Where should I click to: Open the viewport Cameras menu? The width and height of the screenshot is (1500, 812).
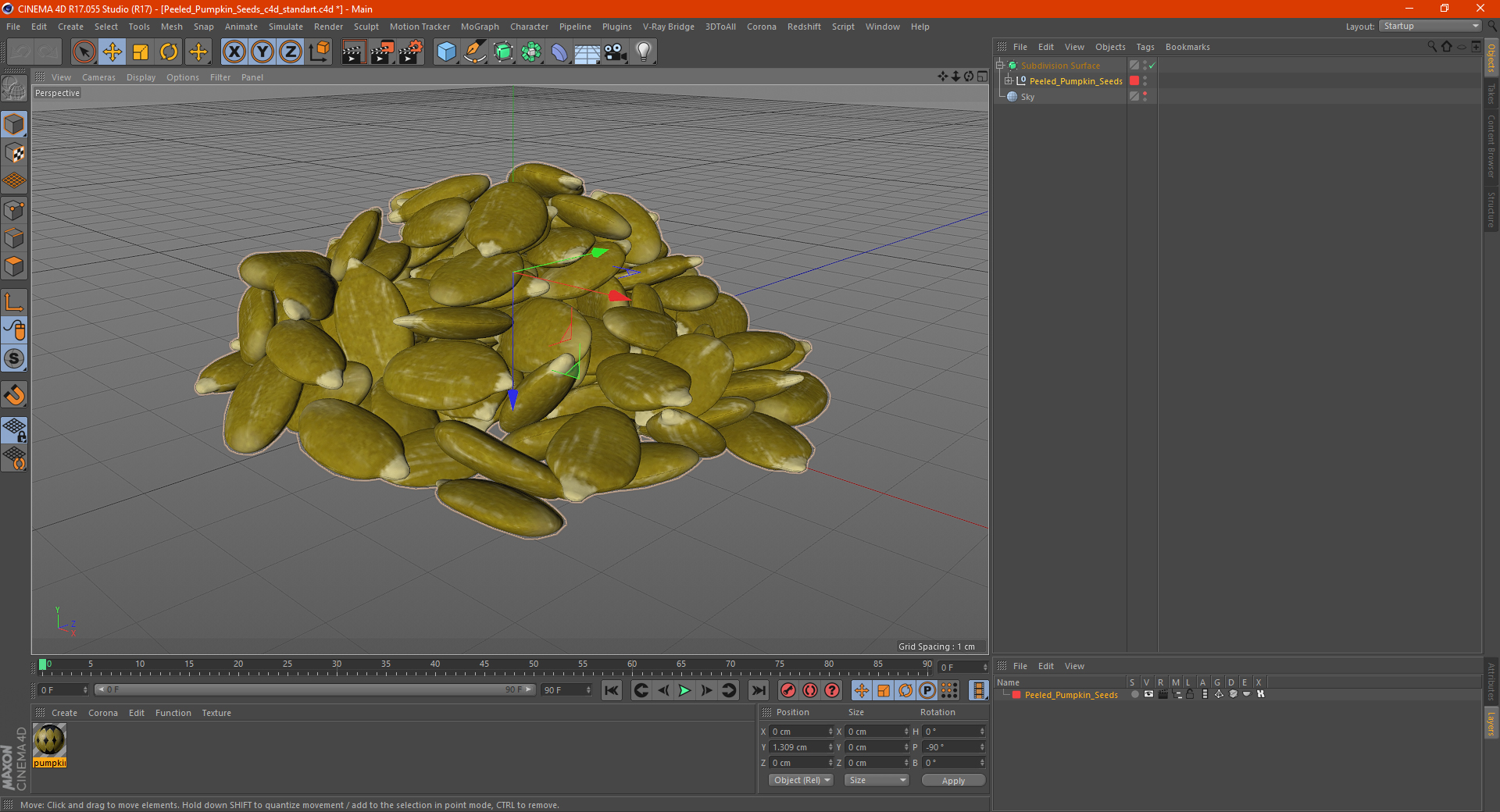pos(98,77)
